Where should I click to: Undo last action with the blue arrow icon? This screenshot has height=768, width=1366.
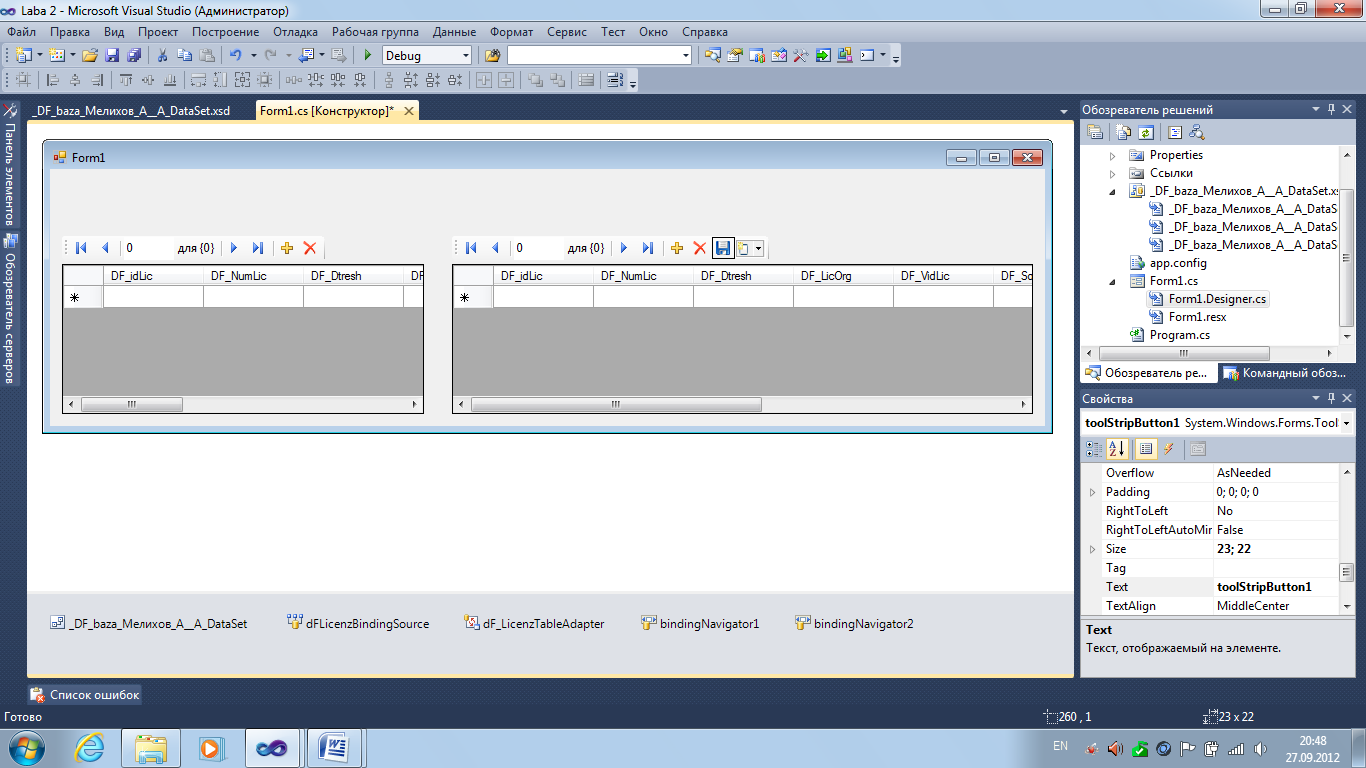[235, 56]
